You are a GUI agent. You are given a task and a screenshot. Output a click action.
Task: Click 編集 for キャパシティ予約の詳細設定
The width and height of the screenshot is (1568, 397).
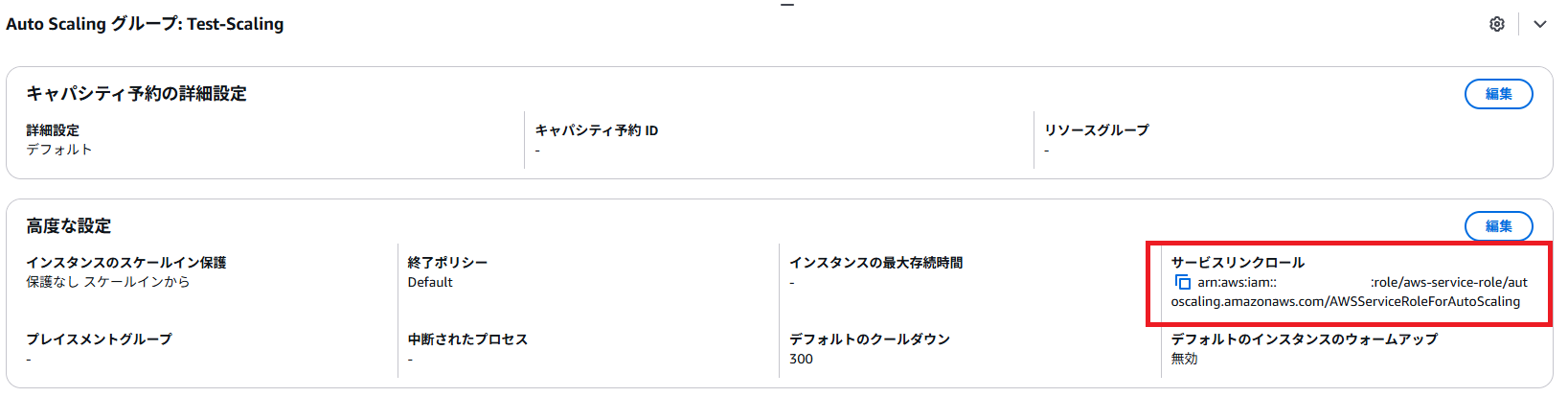point(1498,94)
